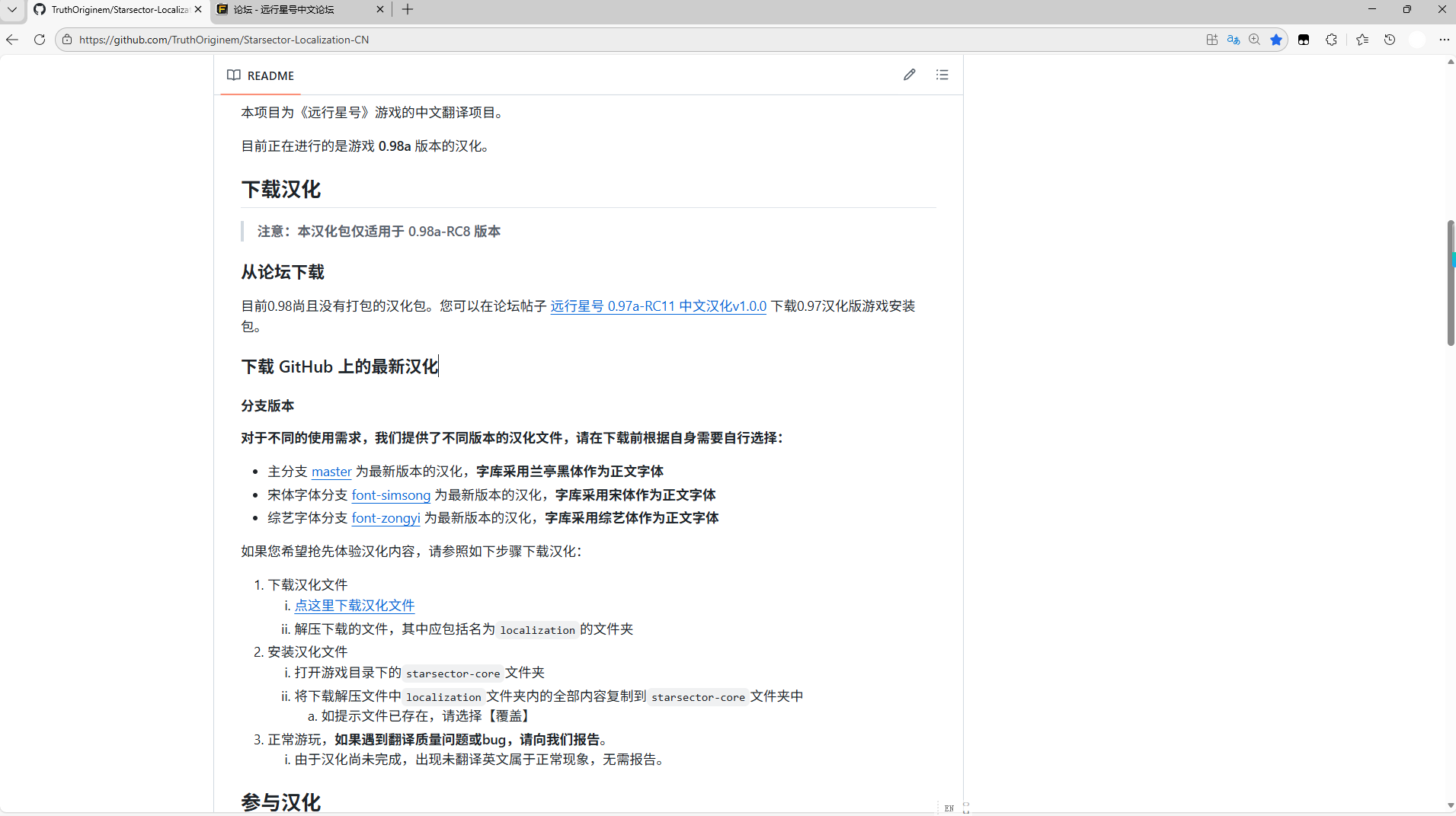Open the browser profile avatar
This screenshot has width=1456, height=816.
coord(1417,40)
